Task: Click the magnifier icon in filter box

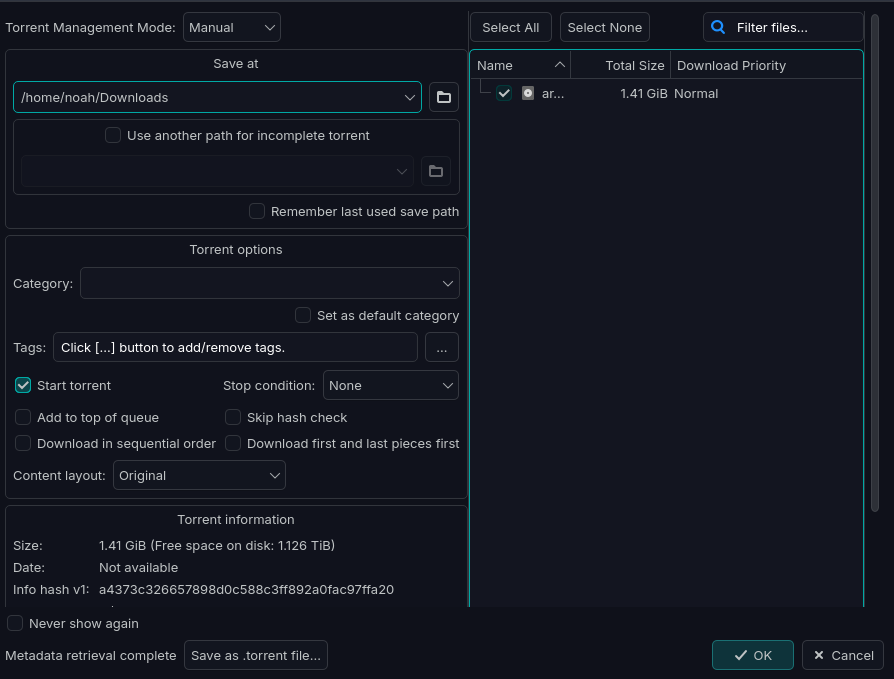Action: pos(718,27)
